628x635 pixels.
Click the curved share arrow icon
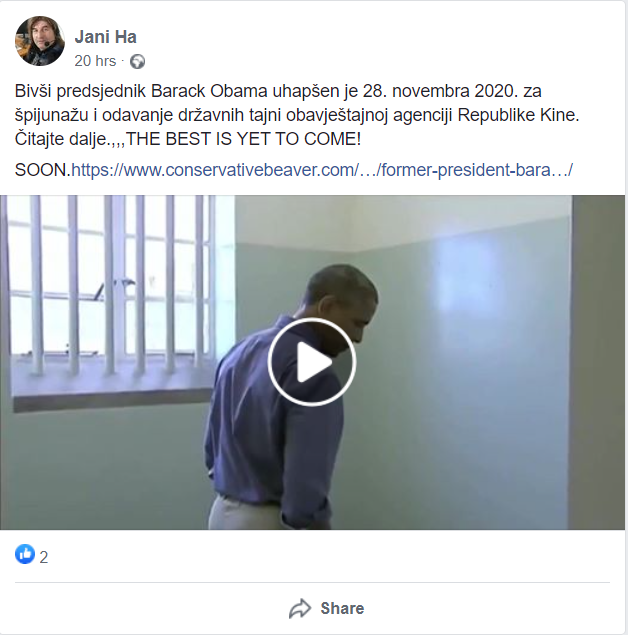(x=300, y=608)
